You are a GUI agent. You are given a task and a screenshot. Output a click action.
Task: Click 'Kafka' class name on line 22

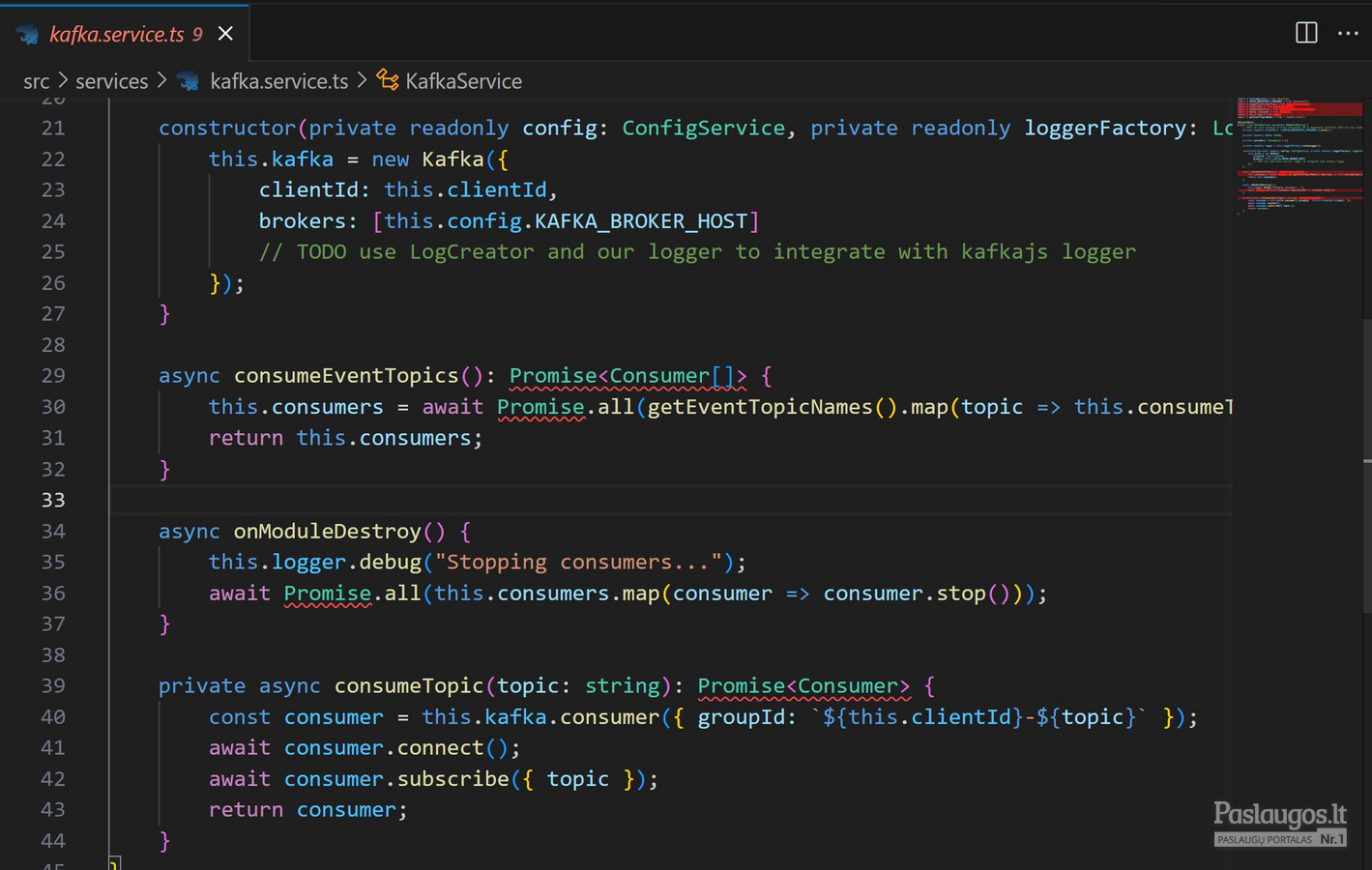pyautogui.click(x=452, y=159)
